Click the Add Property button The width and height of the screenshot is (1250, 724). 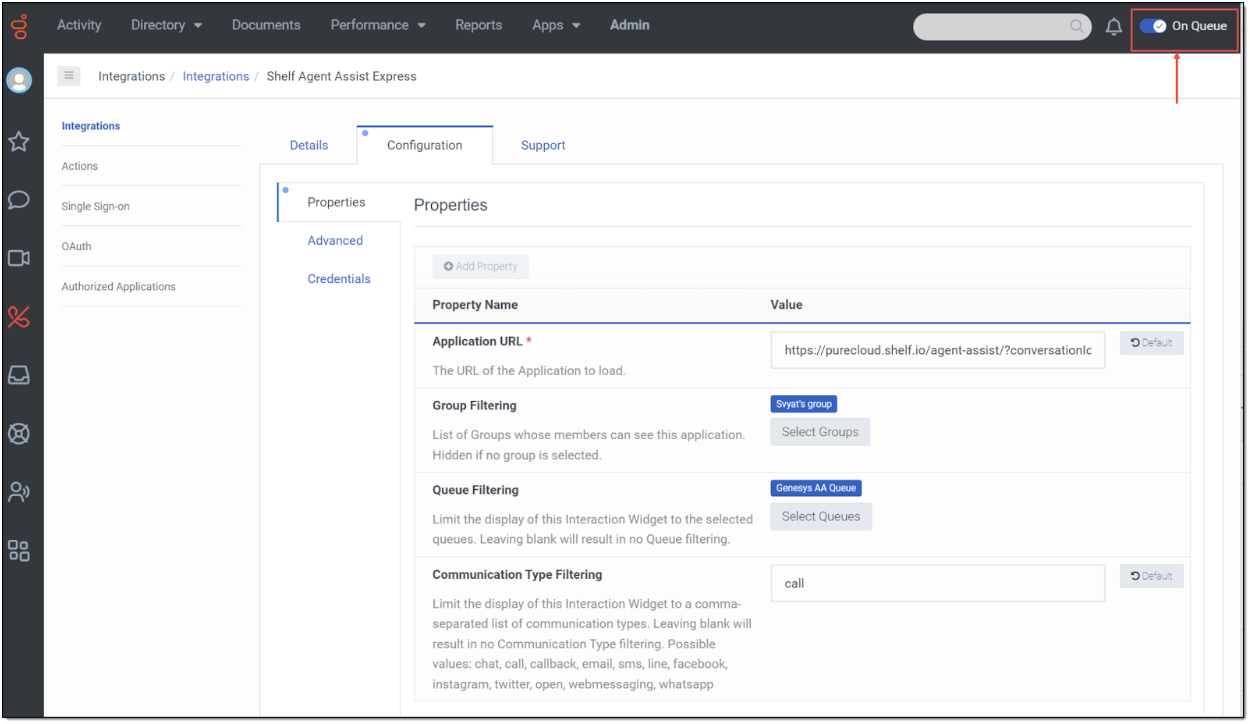click(x=481, y=266)
